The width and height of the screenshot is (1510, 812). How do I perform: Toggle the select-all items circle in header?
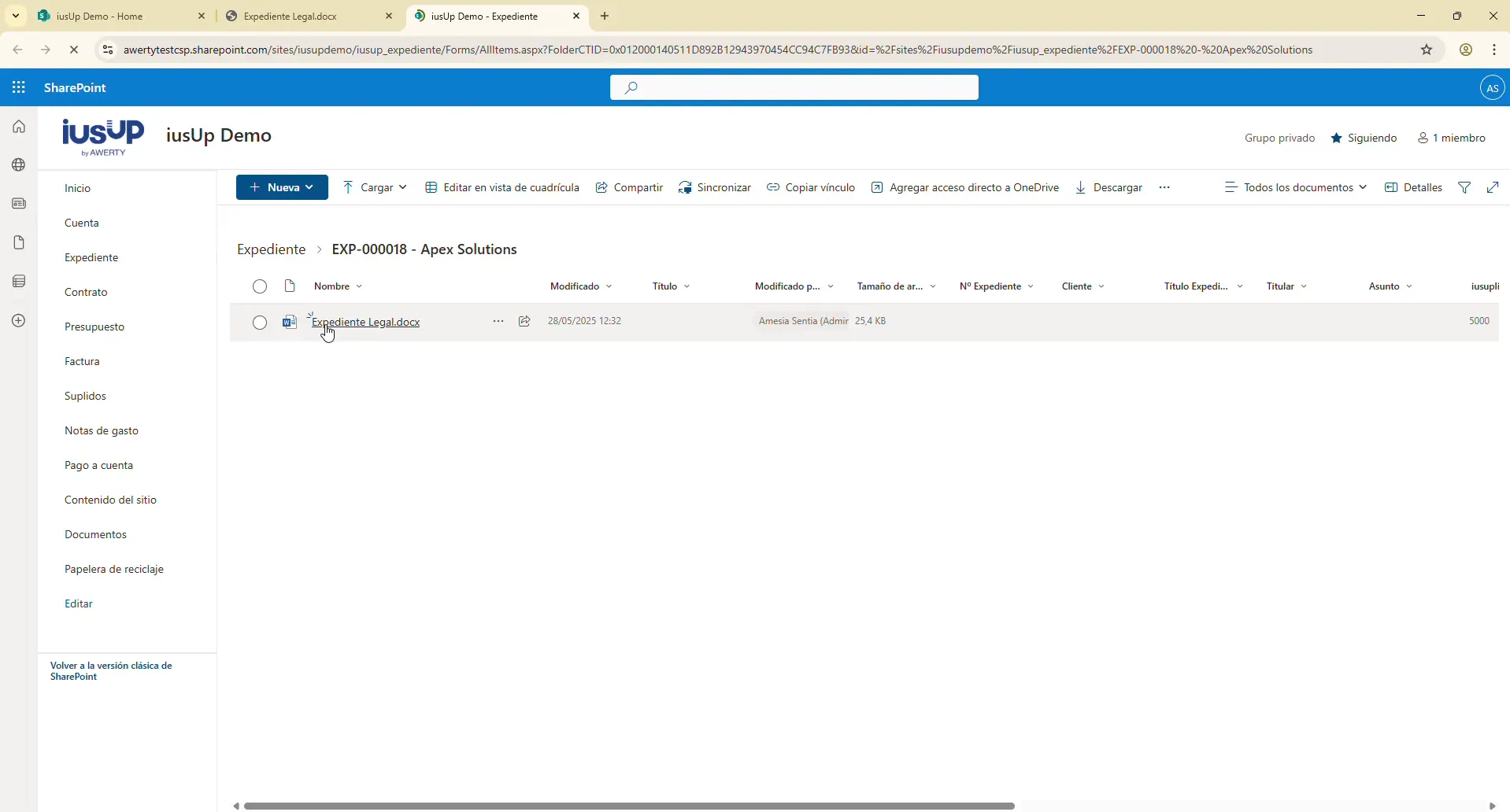260,286
